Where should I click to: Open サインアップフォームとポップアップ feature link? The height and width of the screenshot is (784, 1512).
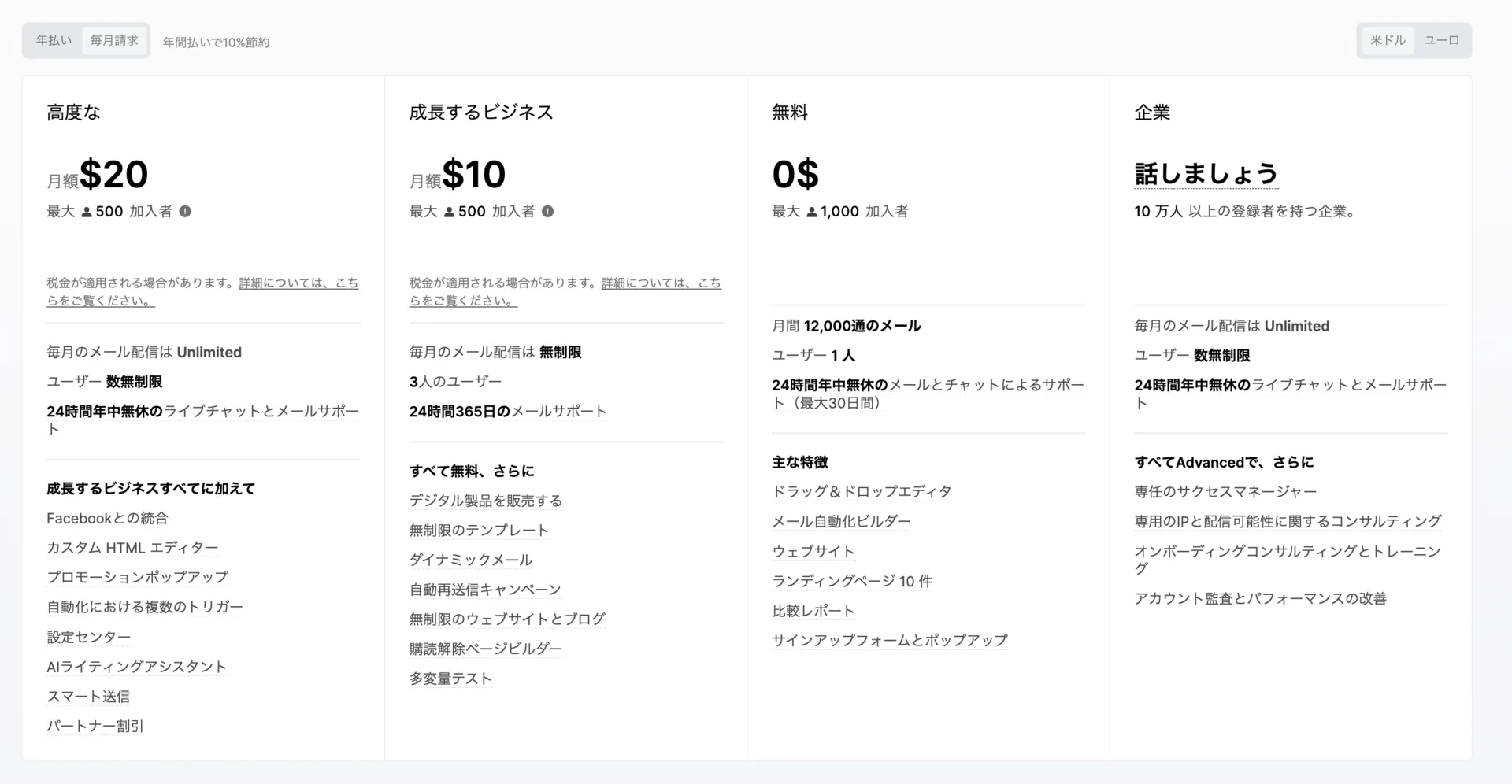[889, 640]
